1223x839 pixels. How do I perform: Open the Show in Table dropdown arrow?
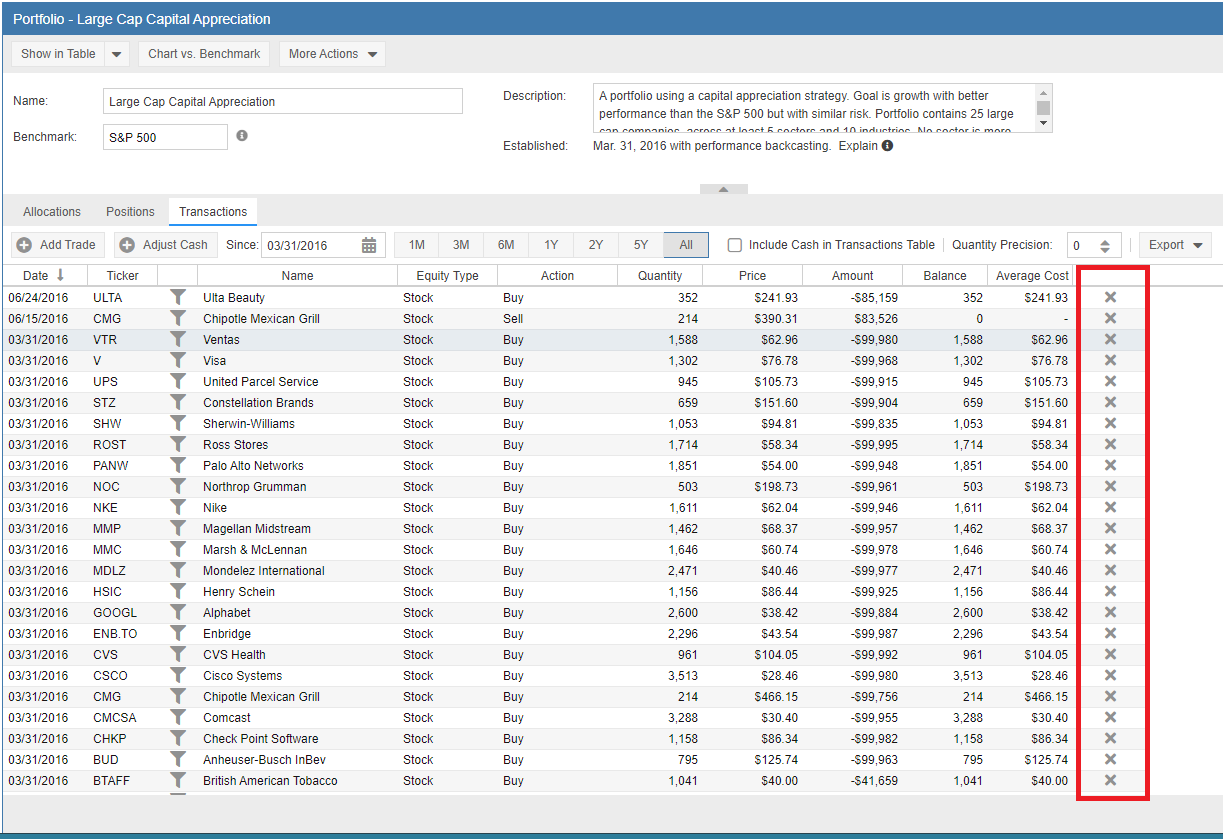[117, 54]
